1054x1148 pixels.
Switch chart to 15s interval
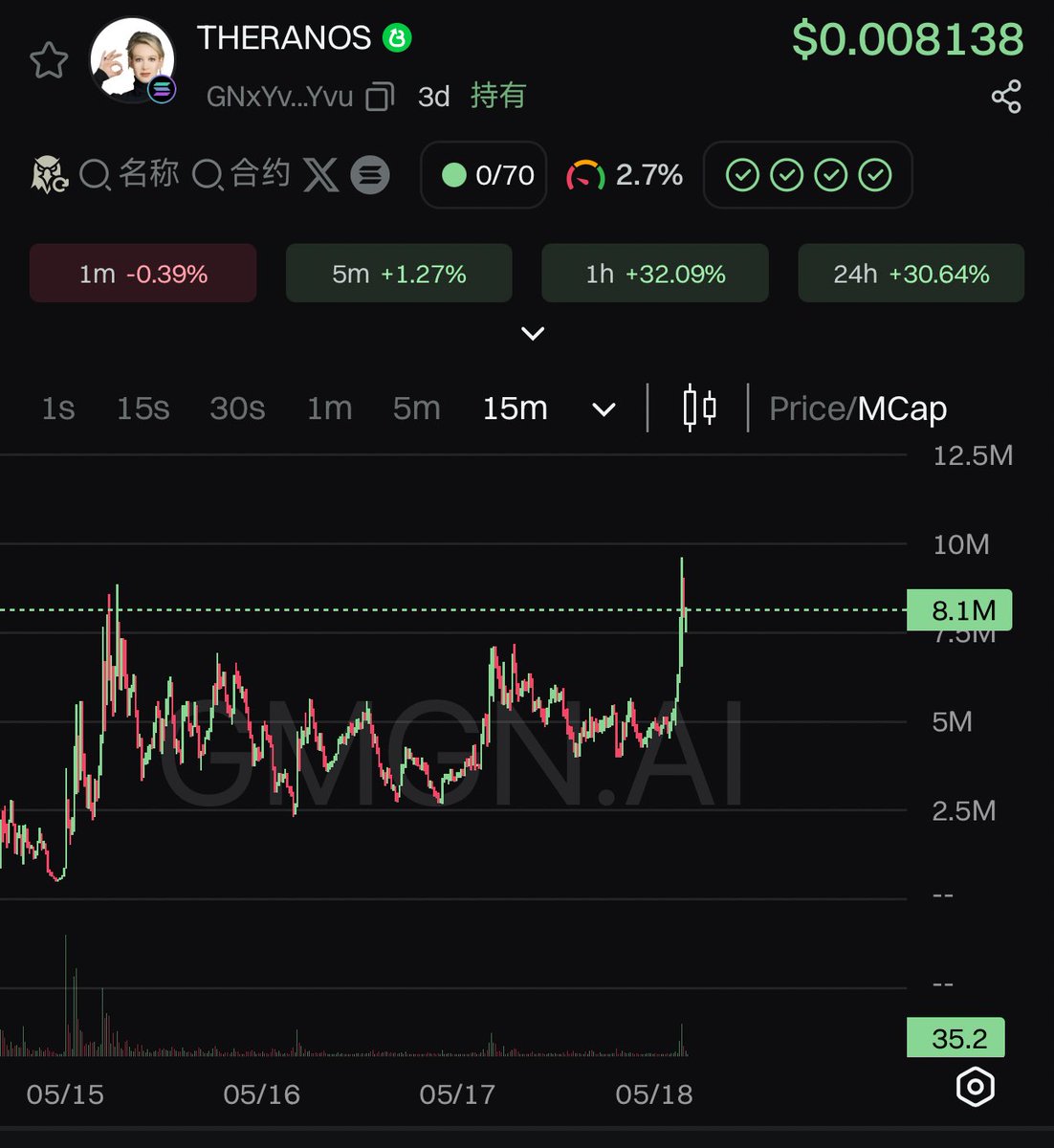coord(143,408)
